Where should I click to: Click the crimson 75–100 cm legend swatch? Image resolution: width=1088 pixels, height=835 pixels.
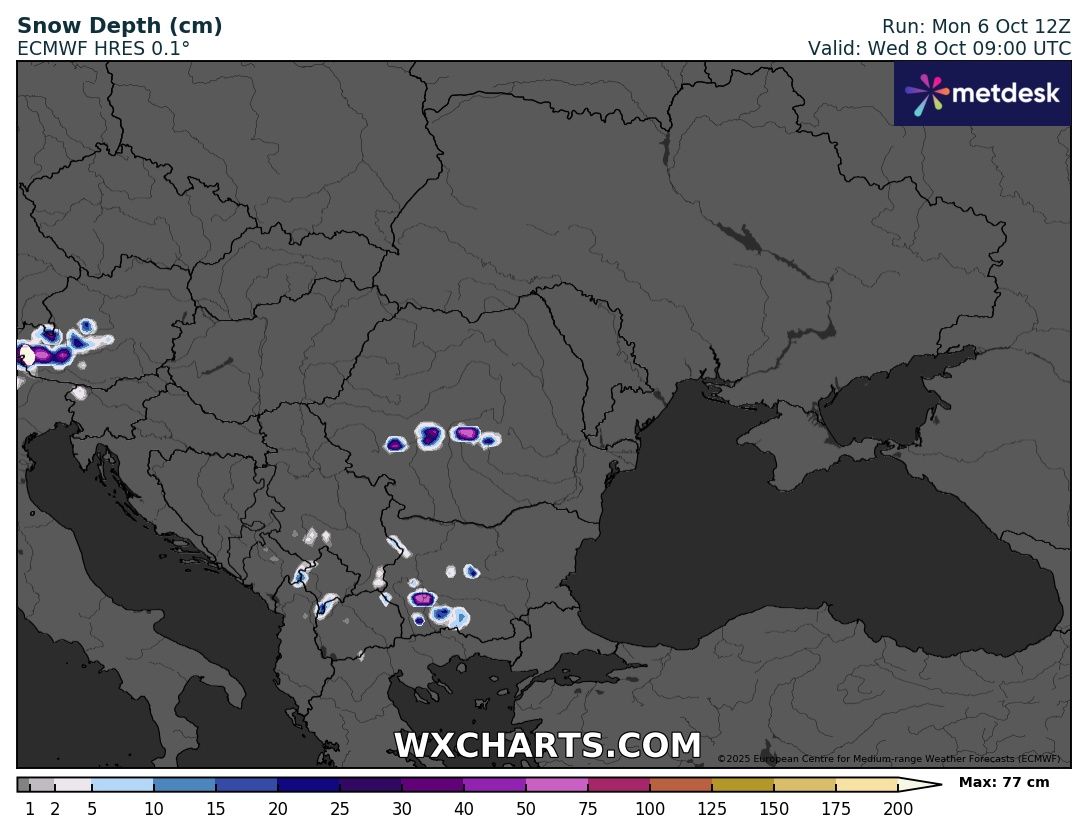[x=618, y=785]
